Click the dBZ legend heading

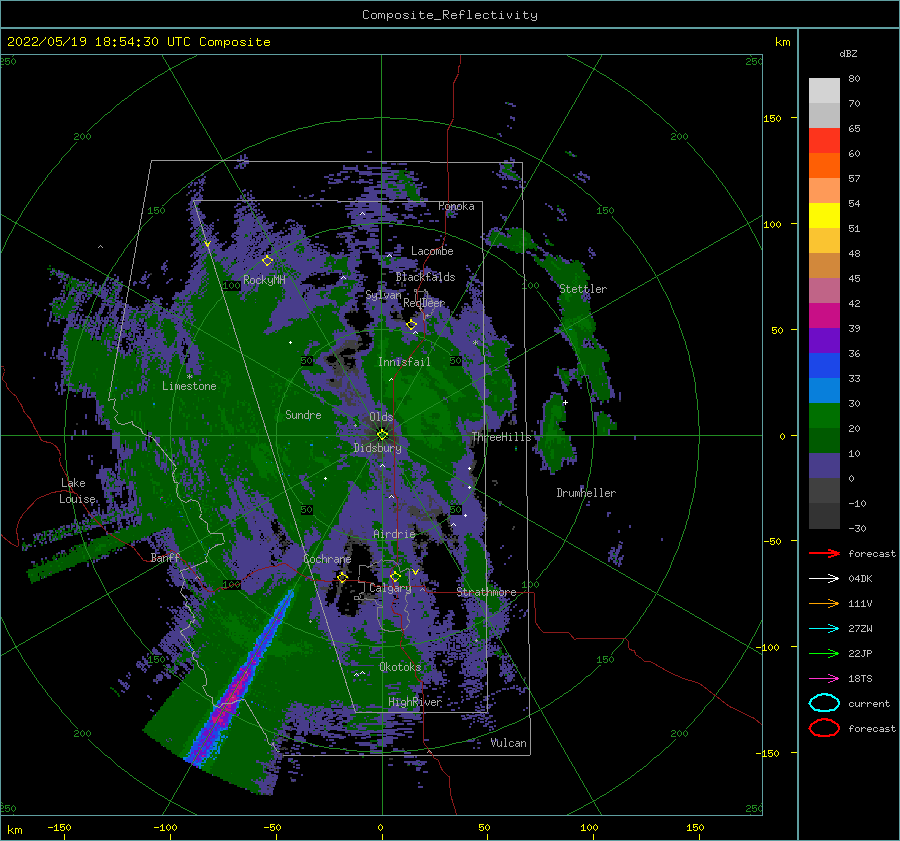tap(848, 53)
